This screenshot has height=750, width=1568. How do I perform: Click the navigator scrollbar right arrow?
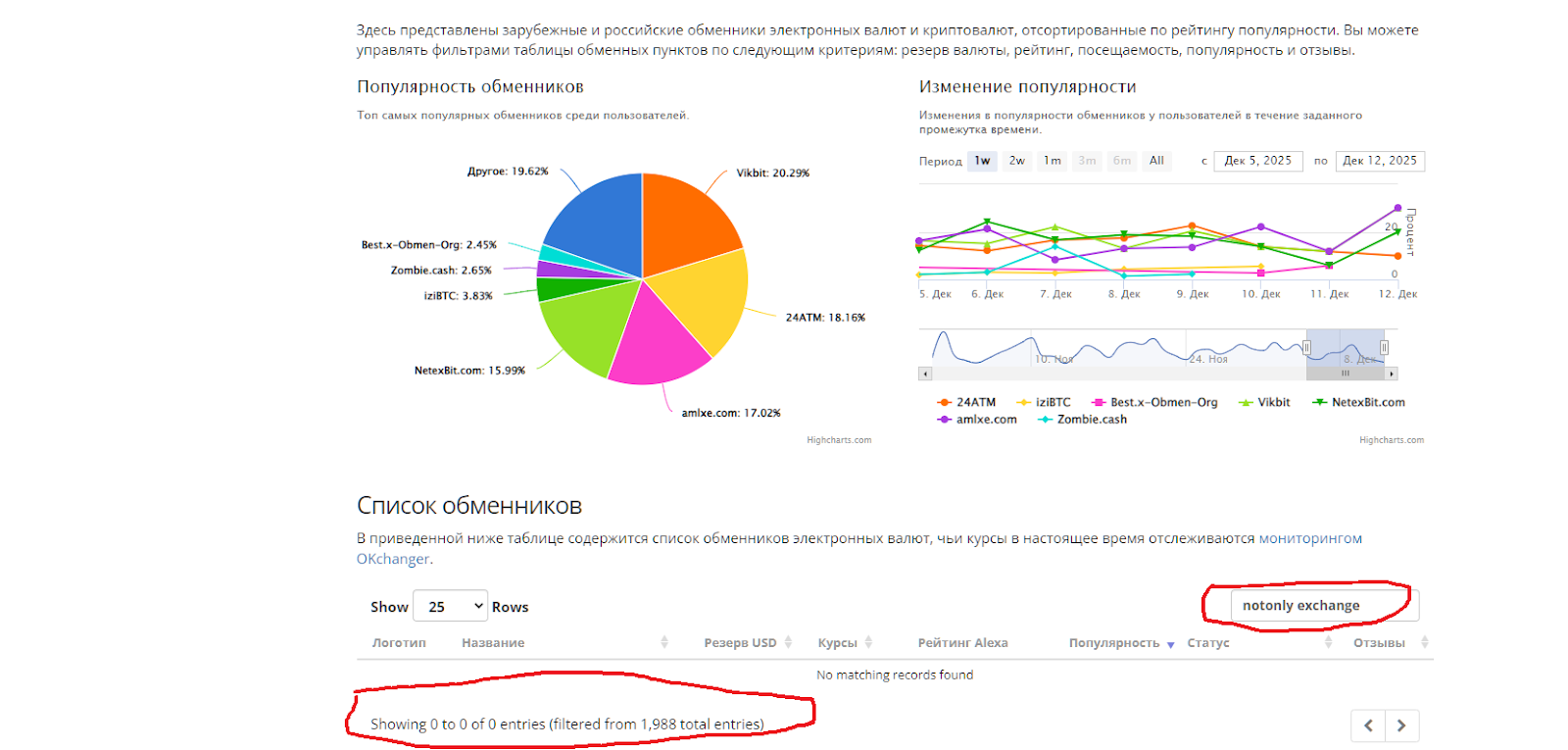[1392, 374]
